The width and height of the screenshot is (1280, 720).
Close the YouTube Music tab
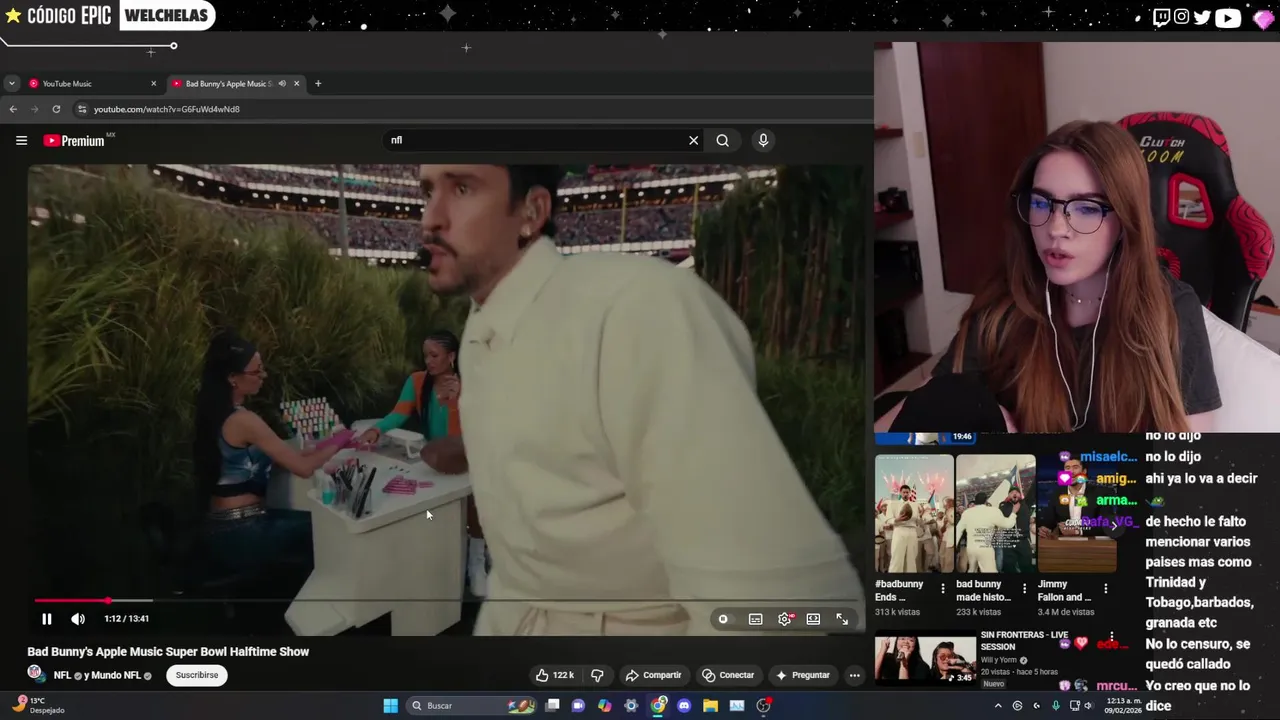coord(153,84)
